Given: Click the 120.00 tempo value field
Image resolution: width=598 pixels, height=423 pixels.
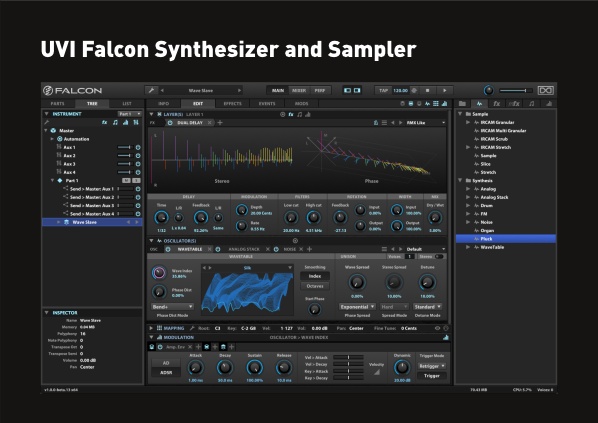Looking at the screenshot, I should click(400, 90).
